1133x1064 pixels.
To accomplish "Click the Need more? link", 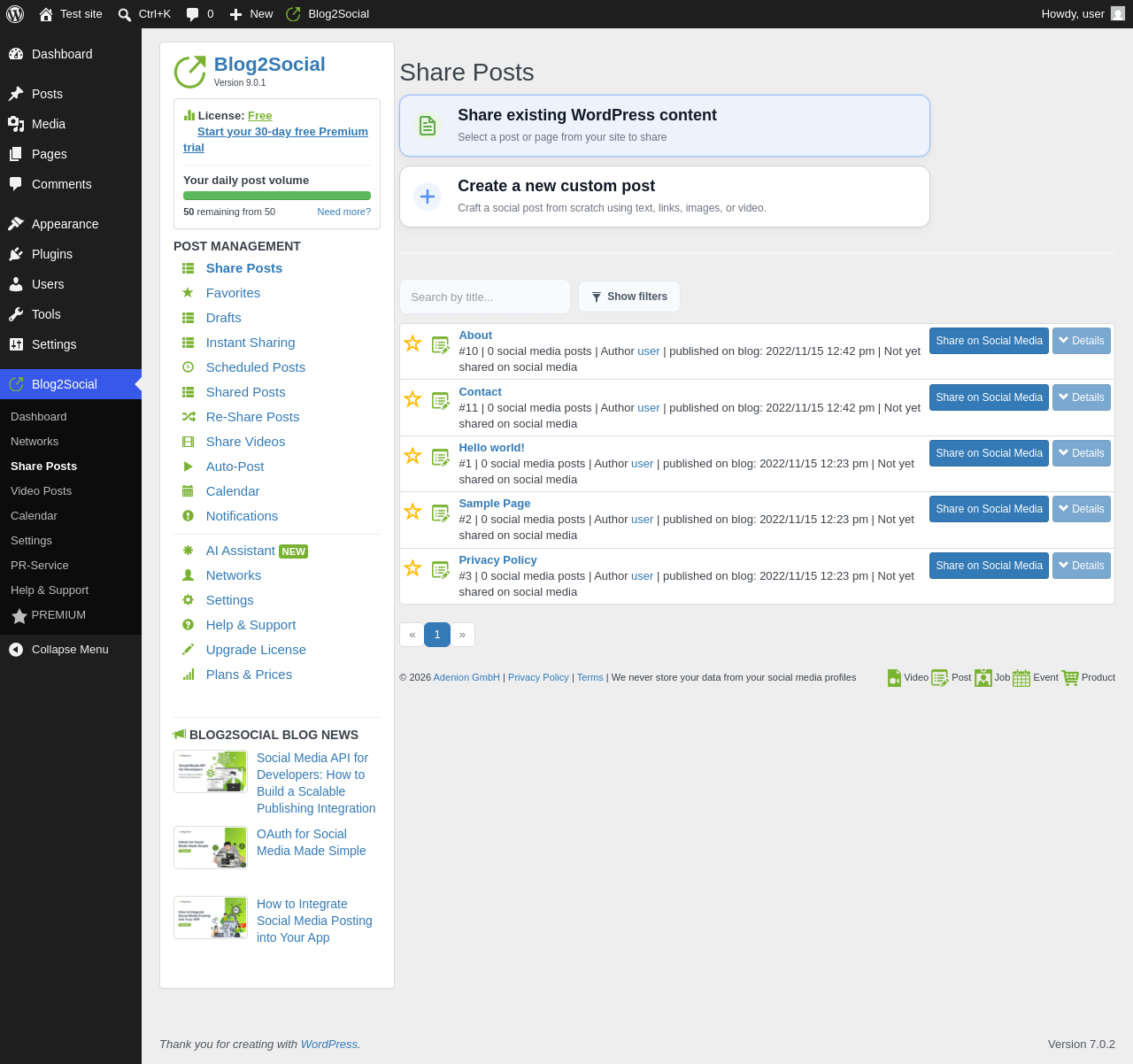I will click(344, 212).
